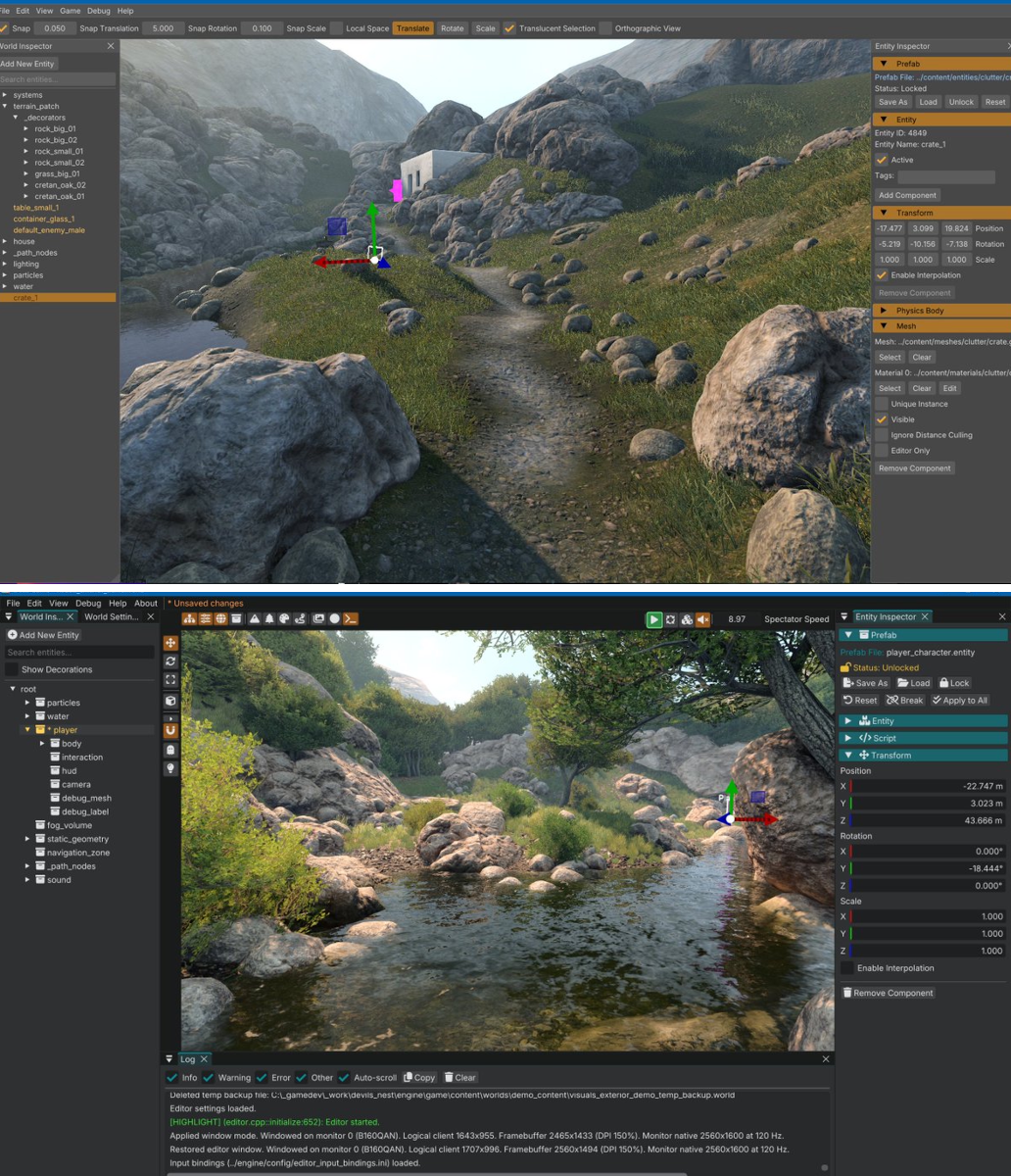Click the lower Search entities field
Viewport: 1011px width, 1176px height.
(x=78, y=653)
